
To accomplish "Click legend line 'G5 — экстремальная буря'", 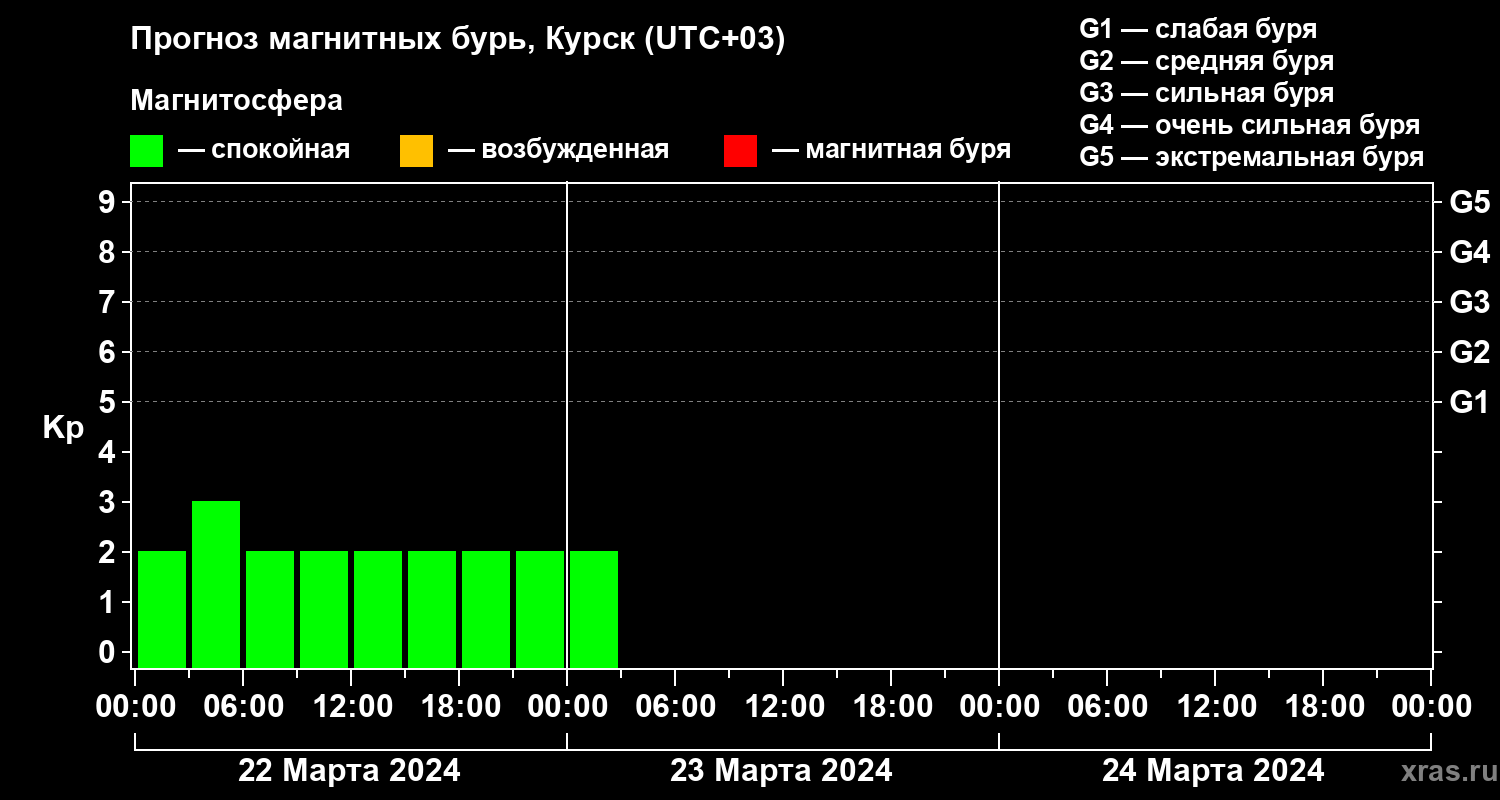I will [x=1252, y=157].
